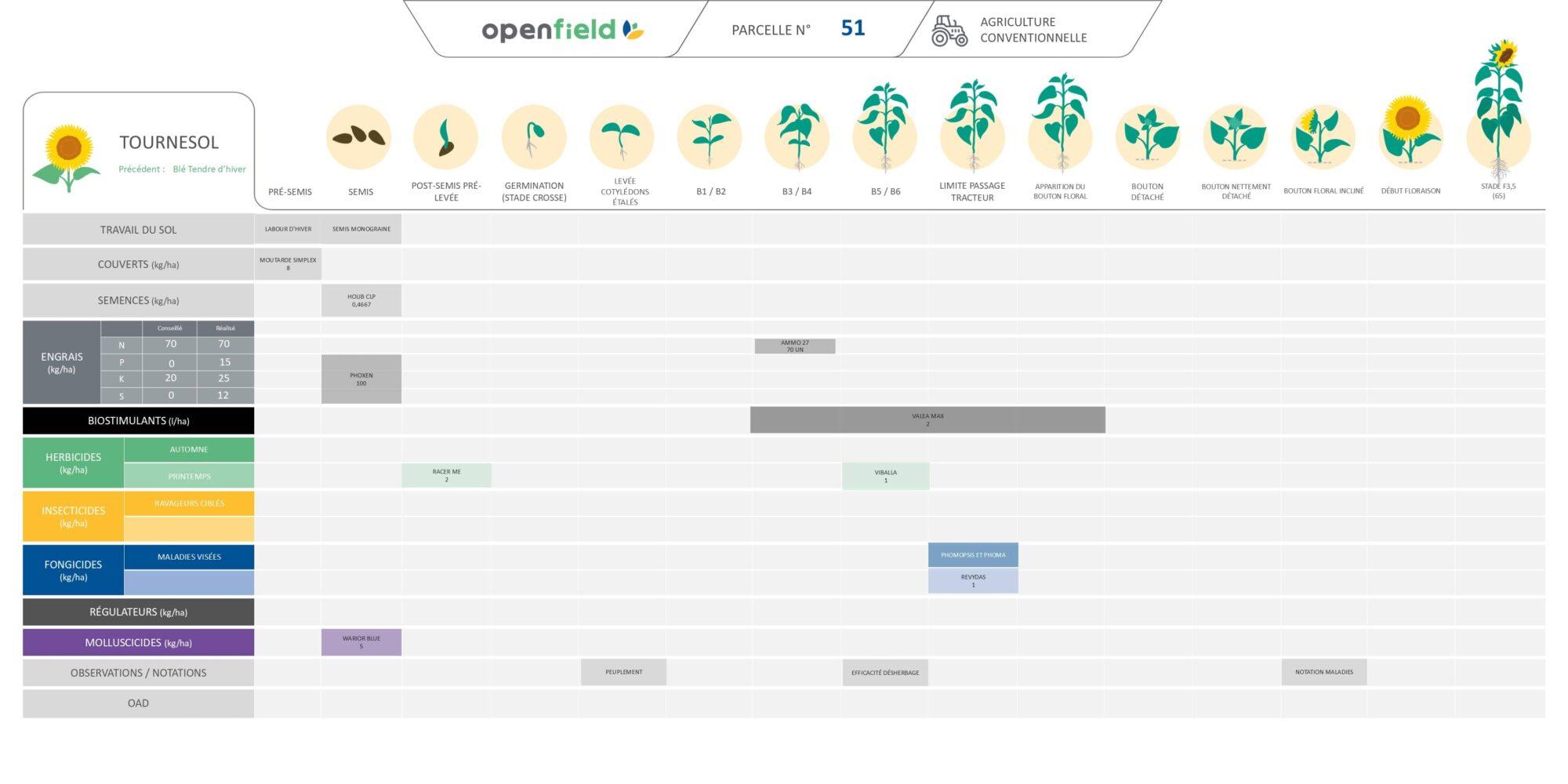Viewport: 1568px width, 784px height.
Task: Click the purple MOLLUSCICIDES label swatch
Action: click(138, 643)
